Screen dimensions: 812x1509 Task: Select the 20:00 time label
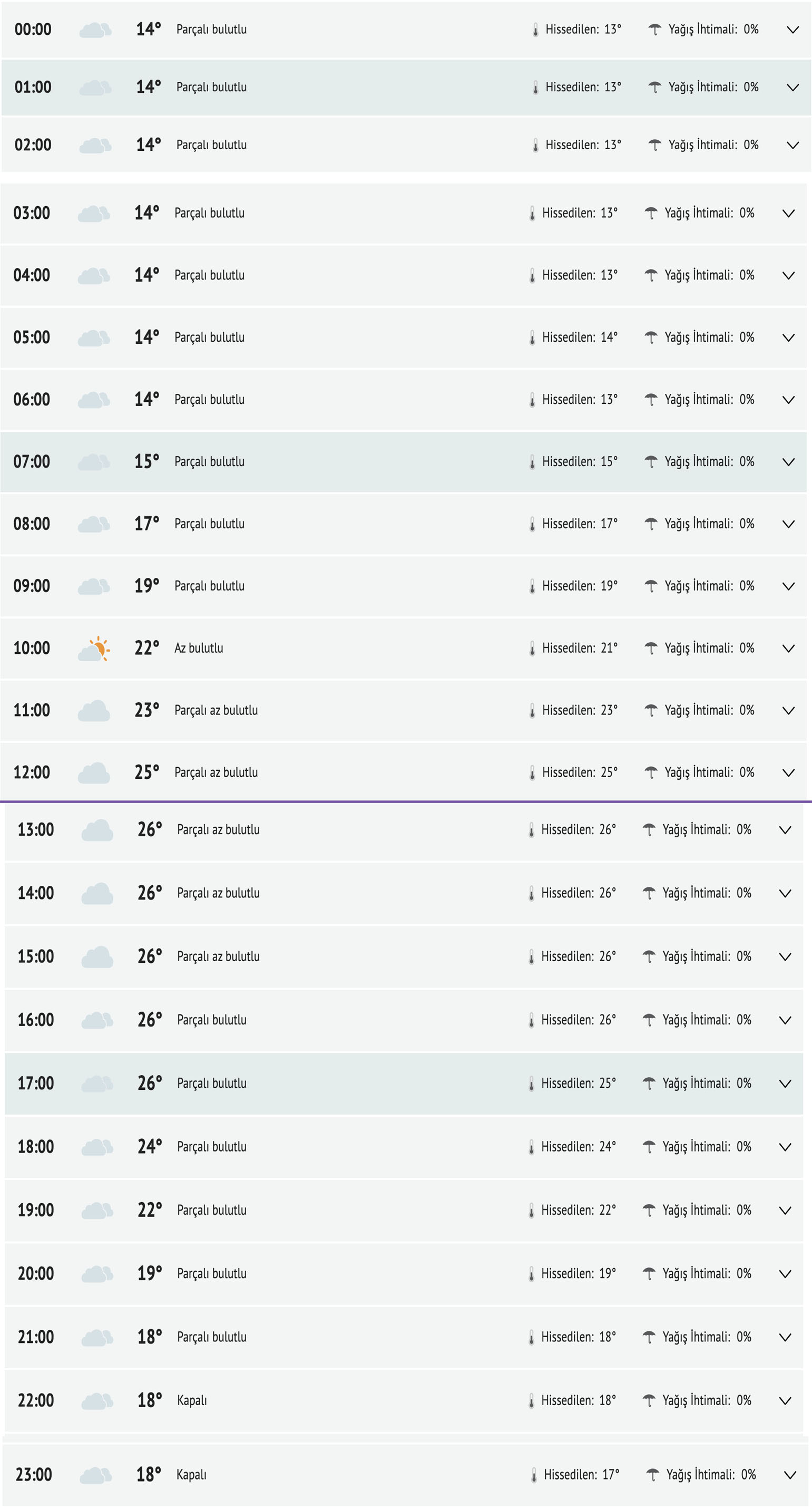[36, 1273]
